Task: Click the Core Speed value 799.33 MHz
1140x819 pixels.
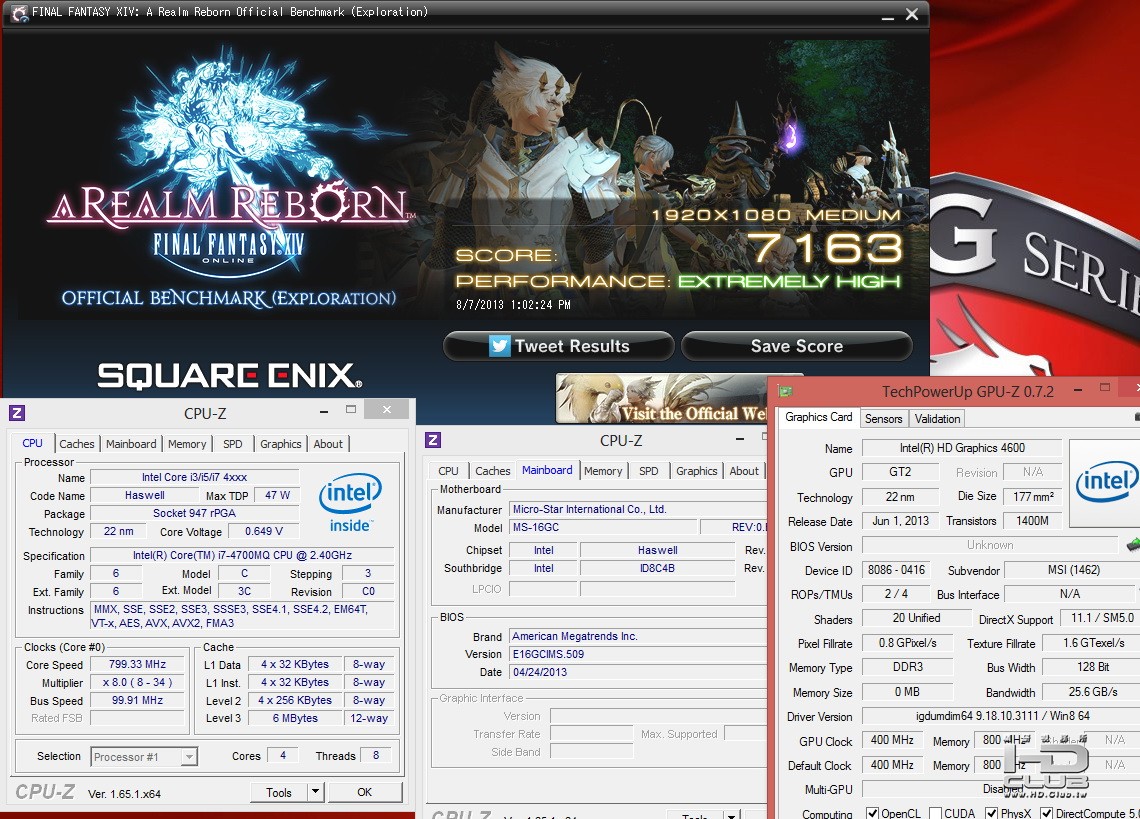Action: 137,664
